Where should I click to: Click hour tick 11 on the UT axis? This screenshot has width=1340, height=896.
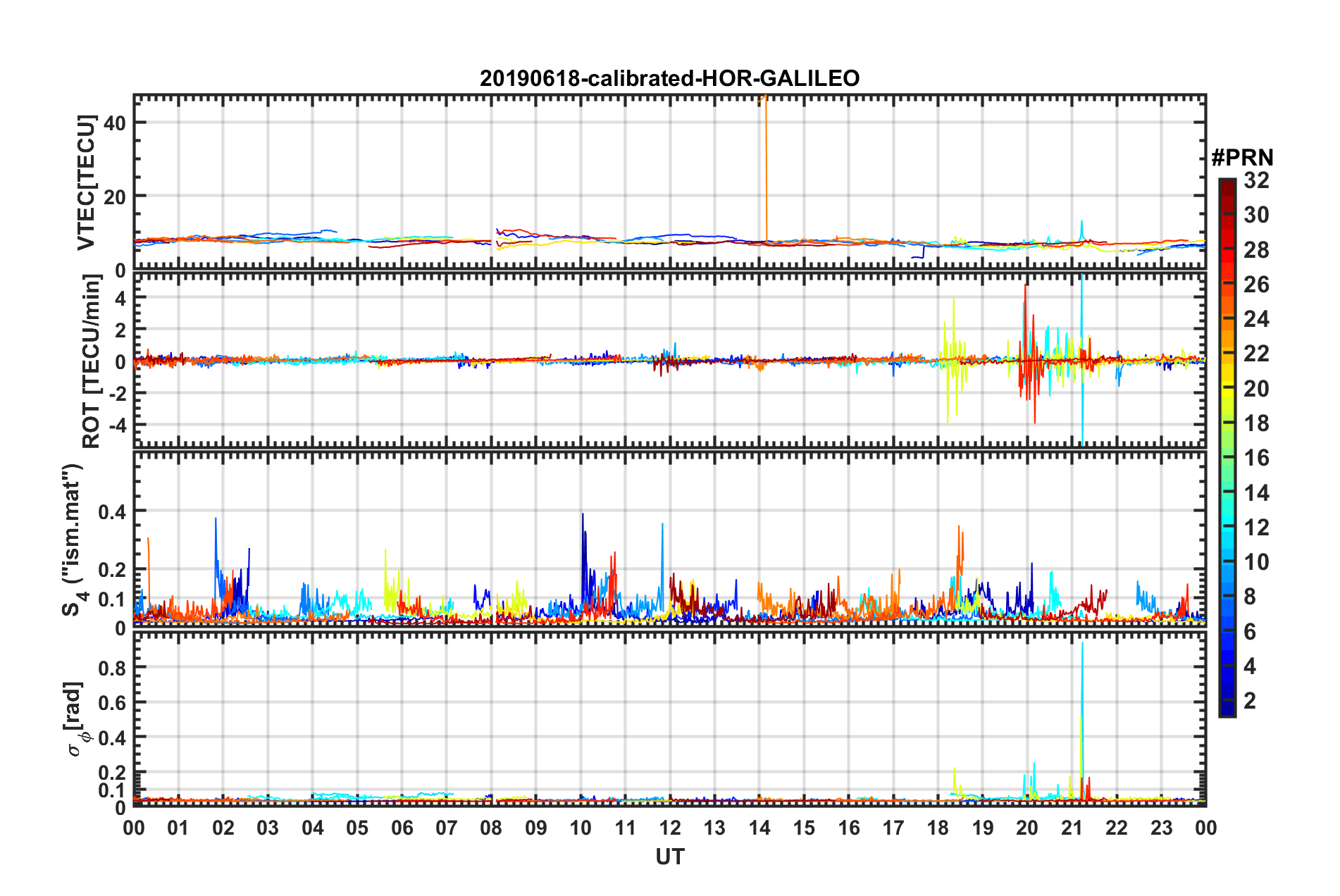point(626,828)
